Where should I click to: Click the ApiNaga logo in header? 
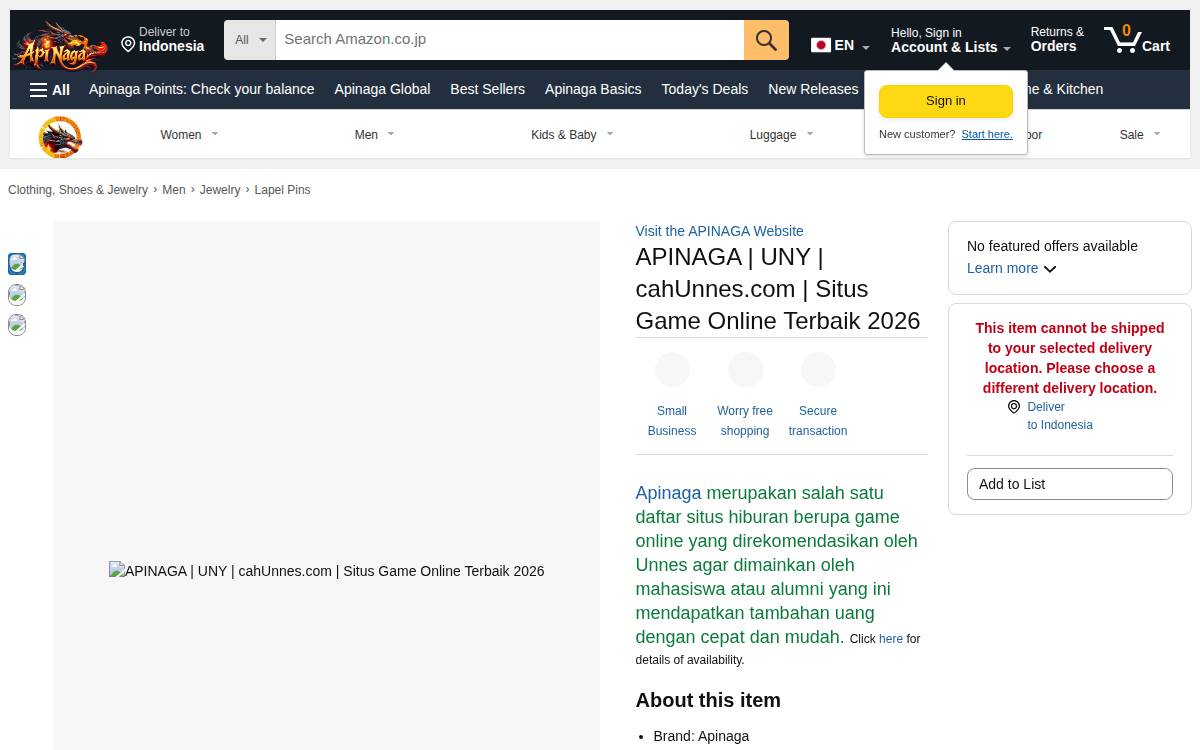coord(60,45)
